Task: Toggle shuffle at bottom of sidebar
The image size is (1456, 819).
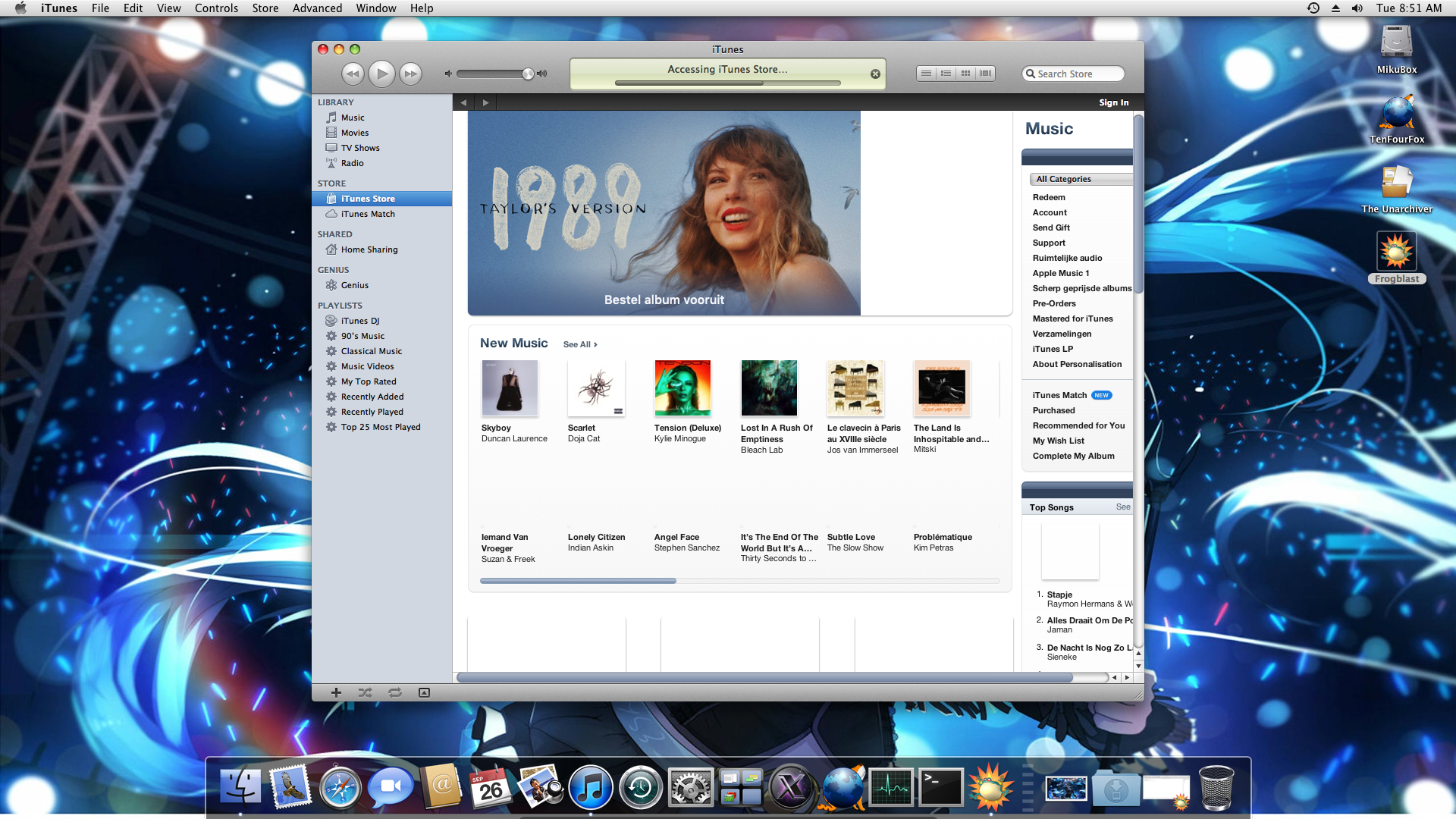Action: pyautogui.click(x=365, y=692)
